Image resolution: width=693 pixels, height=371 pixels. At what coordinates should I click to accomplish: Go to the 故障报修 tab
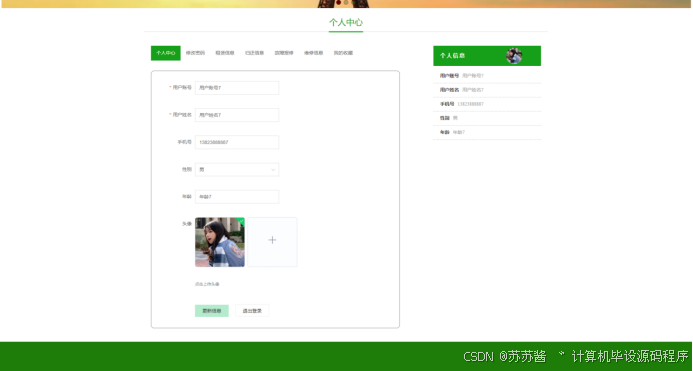(x=284, y=53)
